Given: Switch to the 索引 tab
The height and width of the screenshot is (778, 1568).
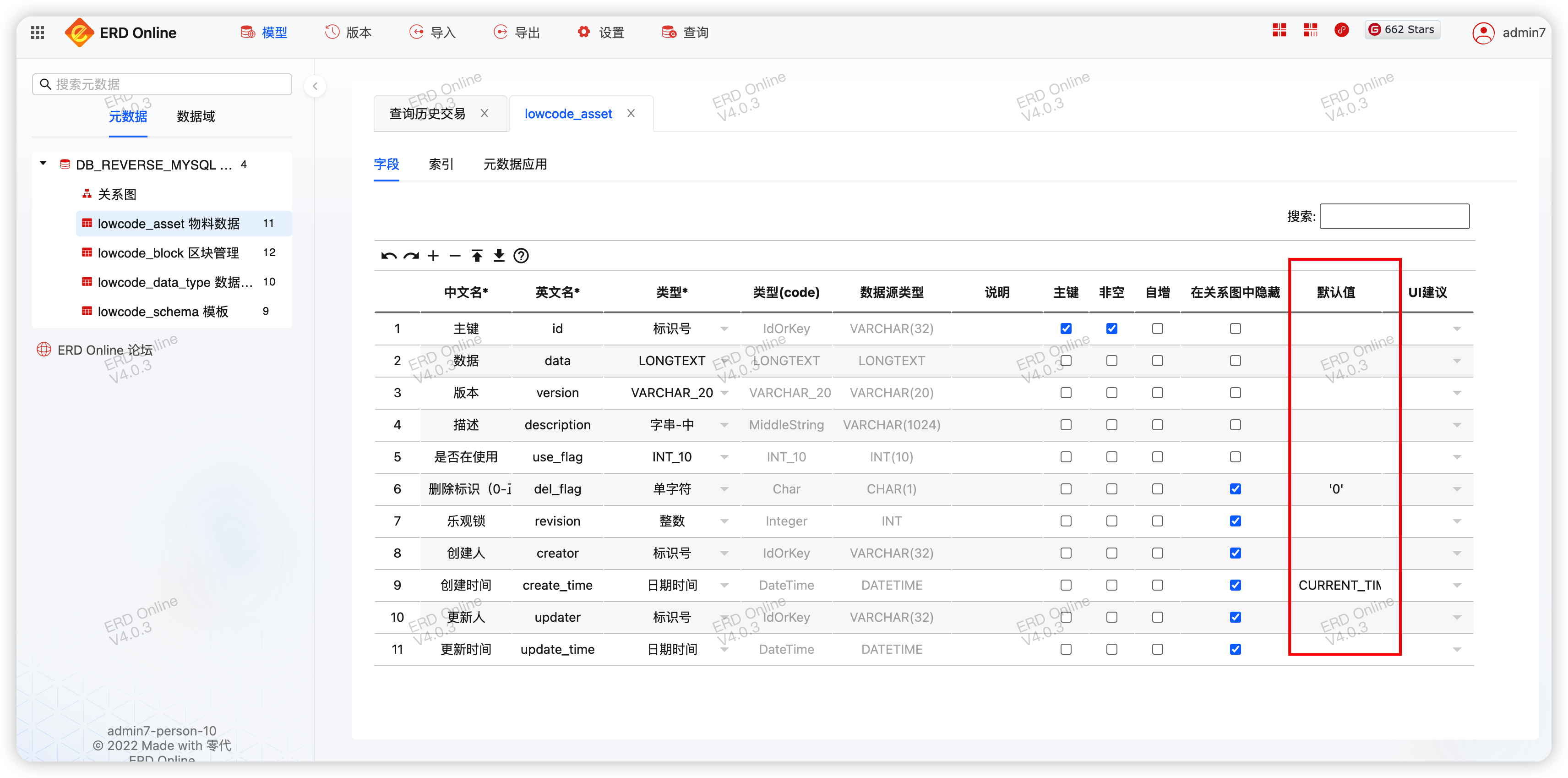Looking at the screenshot, I should [x=441, y=164].
